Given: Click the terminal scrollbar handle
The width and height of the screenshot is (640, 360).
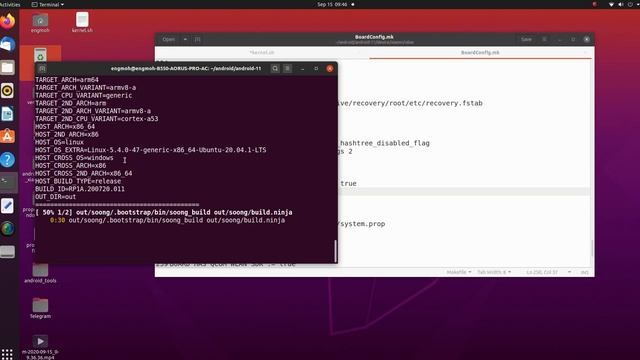Looking at the screenshot, I should coord(336,251).
